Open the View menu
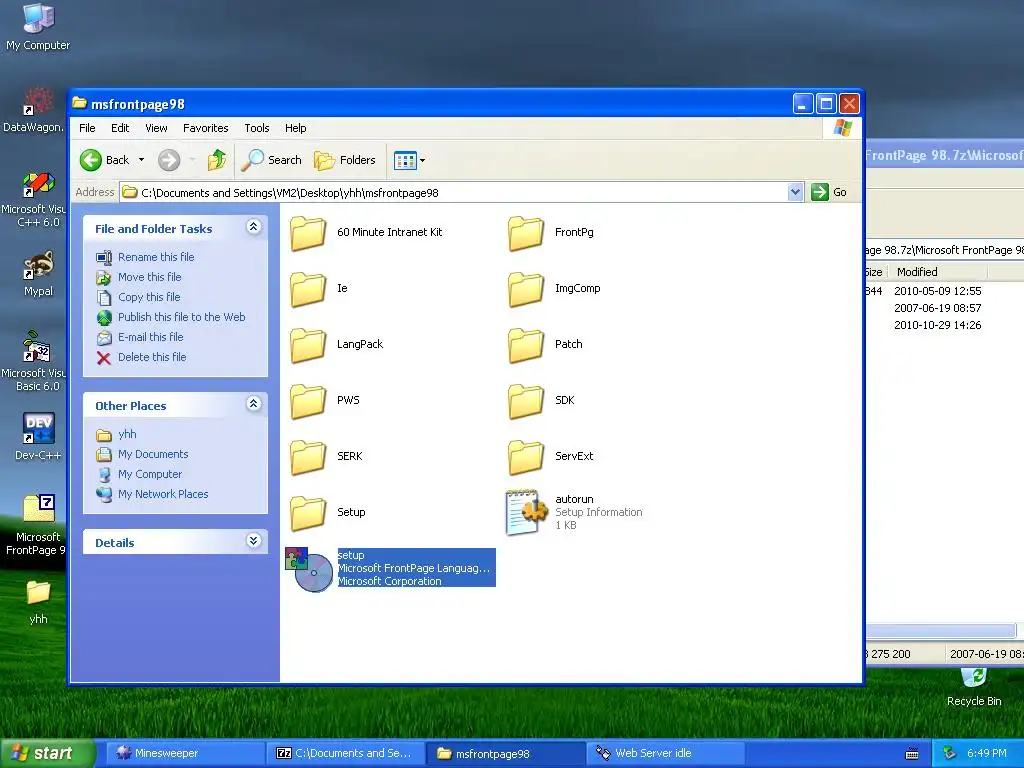 (x=156, y=128)
